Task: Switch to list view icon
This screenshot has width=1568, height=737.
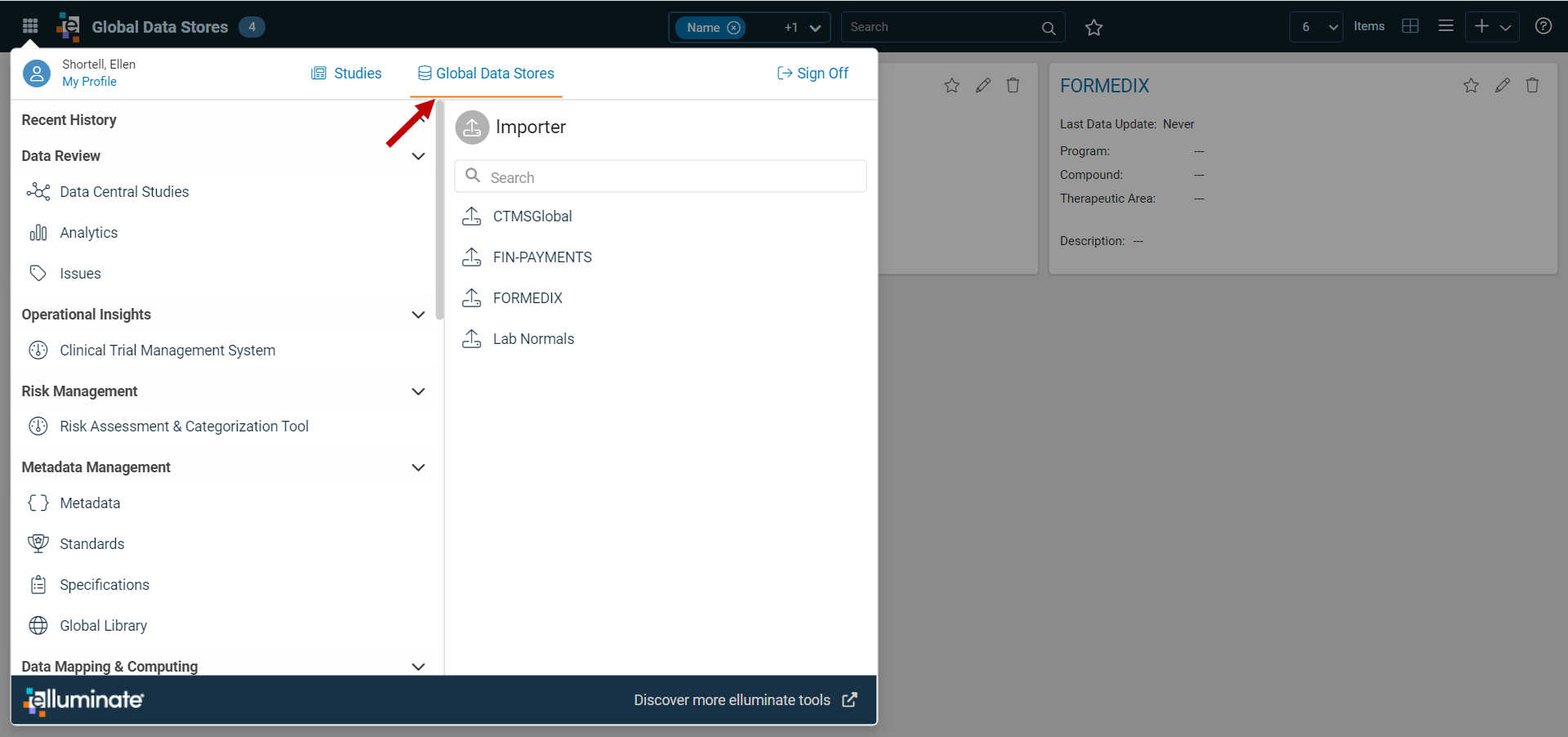Action: click(1445, 26)
